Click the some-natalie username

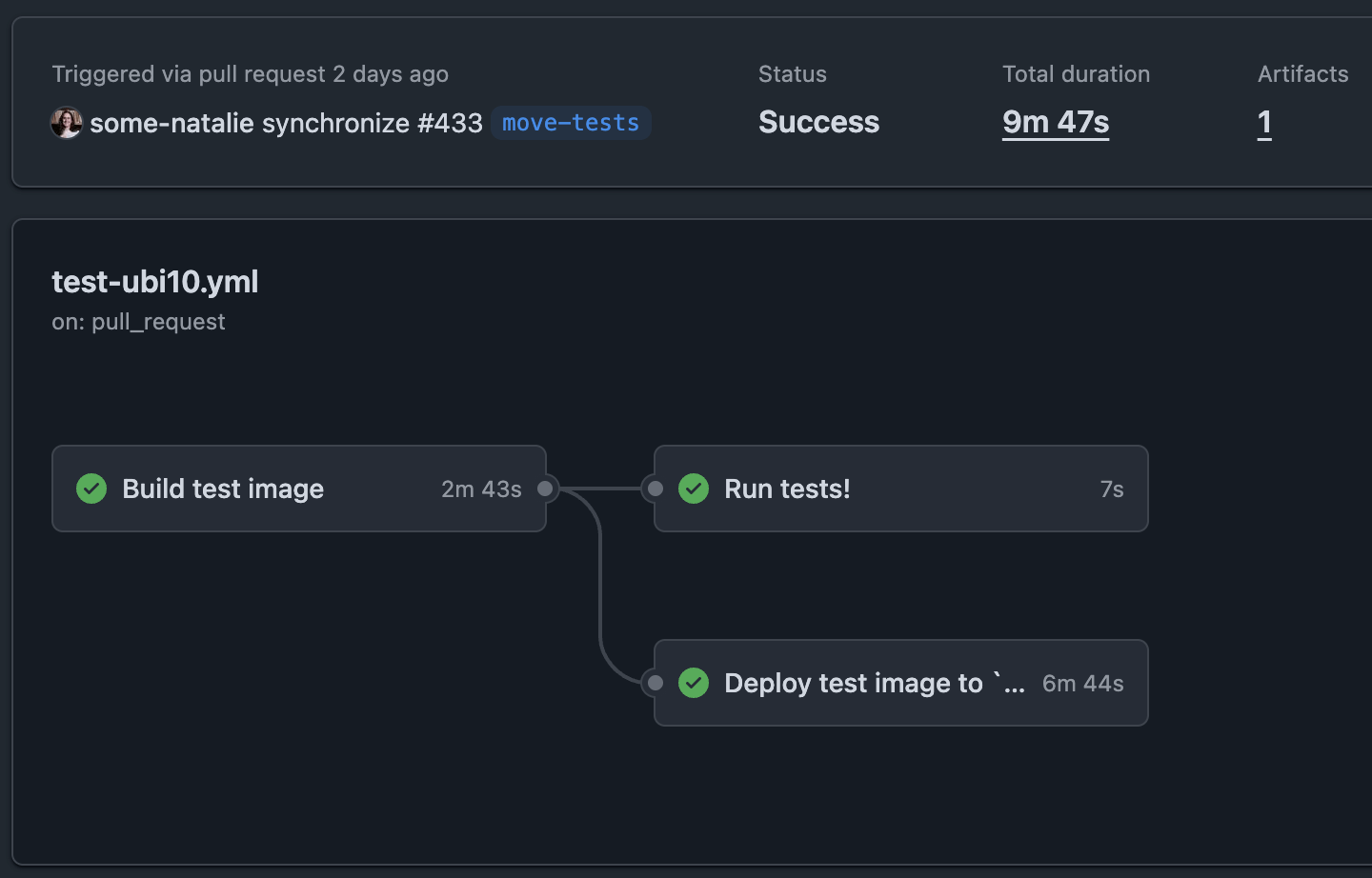point(171,123)
